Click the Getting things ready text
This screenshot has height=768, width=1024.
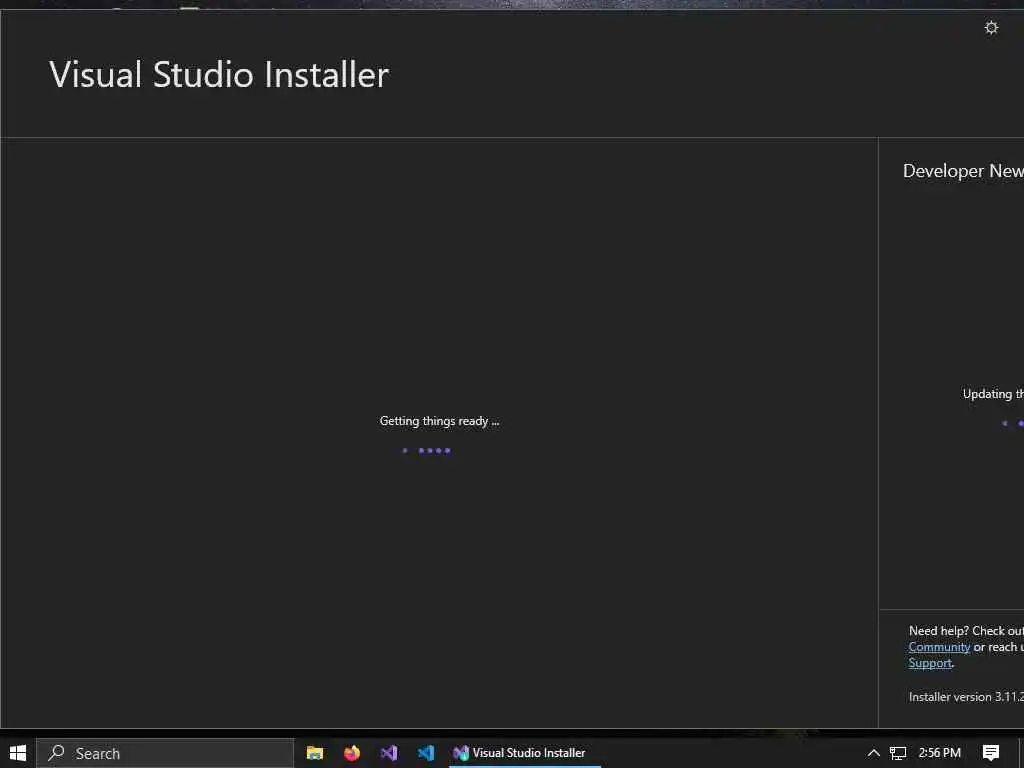(439, 421)
